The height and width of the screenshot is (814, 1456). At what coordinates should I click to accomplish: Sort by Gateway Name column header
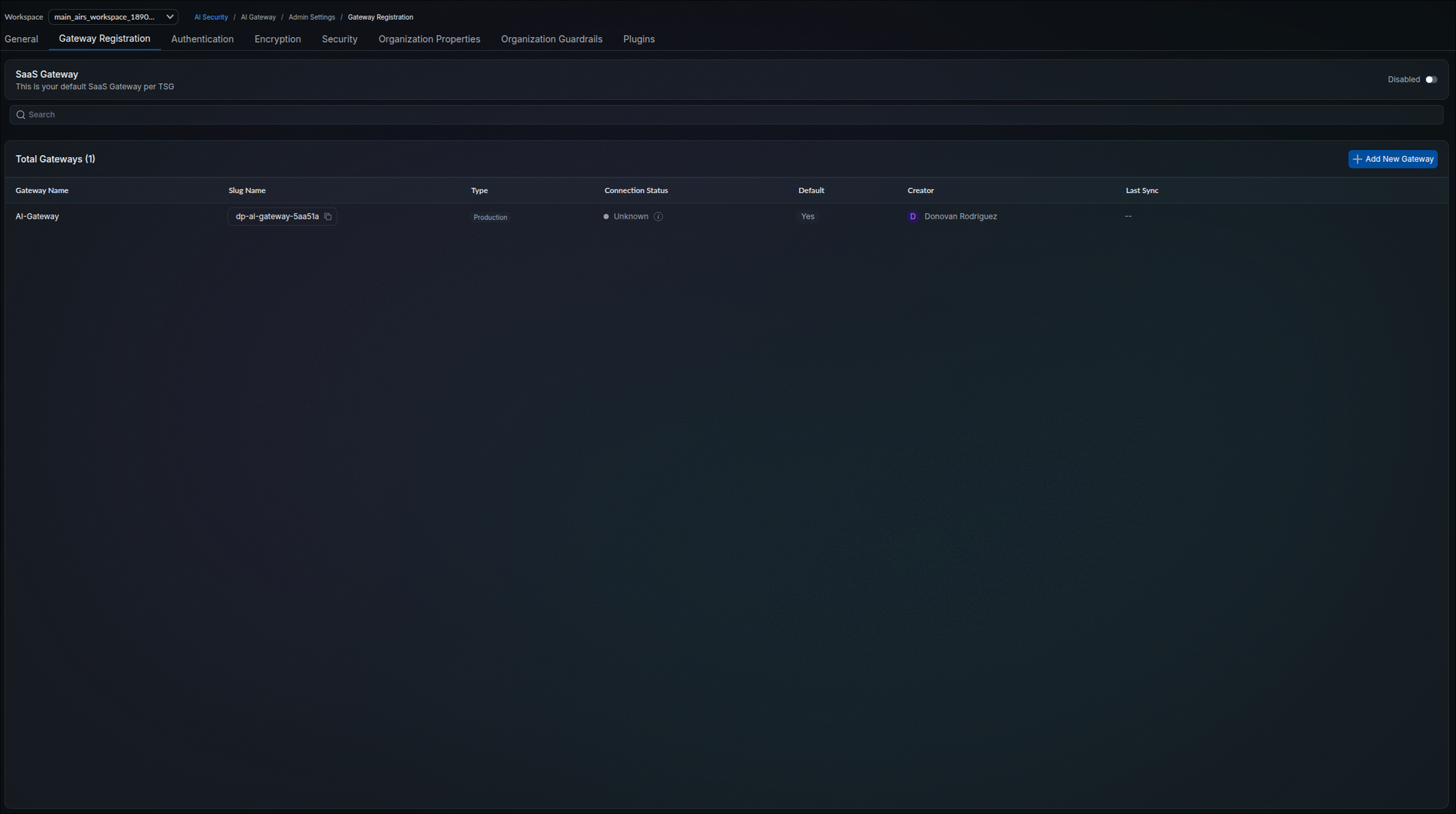pyautogui.click(x=42, y=191)
